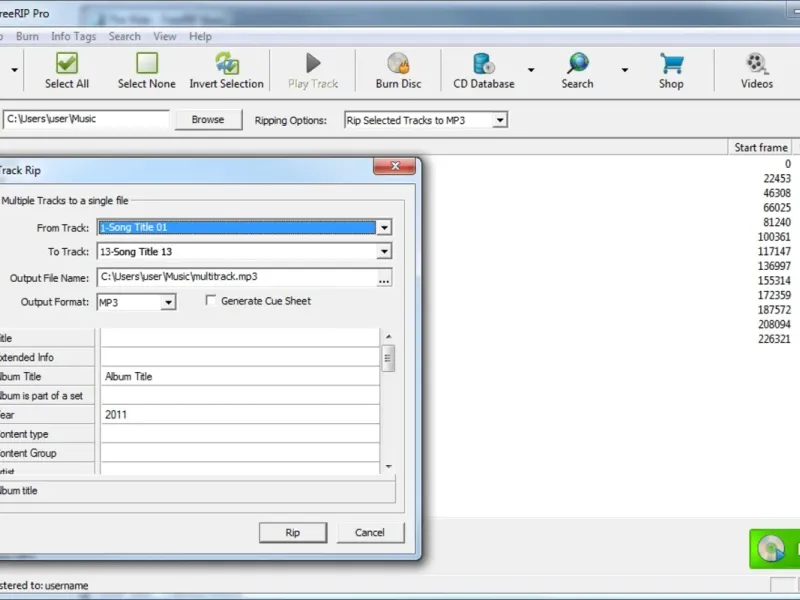The image size is (800, 600).
Task: Click the empty Extended Info value field
Action: (240, 357)
